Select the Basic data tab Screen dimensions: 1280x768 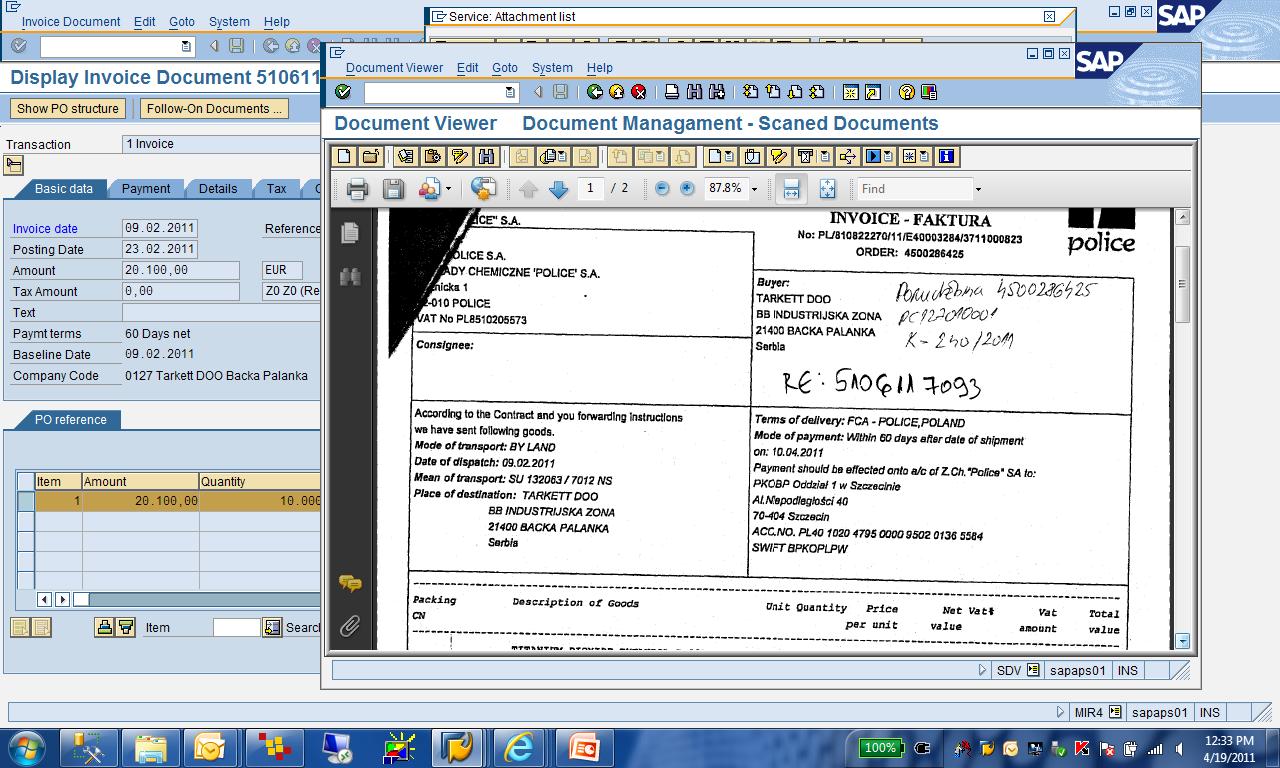(x=64, y=188)
